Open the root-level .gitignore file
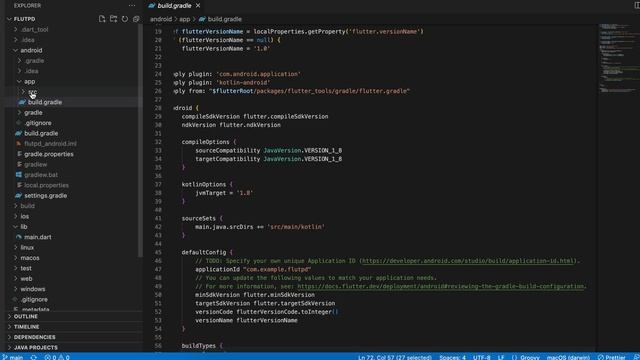The image size is (640, 360). click(x=34, y=299)
